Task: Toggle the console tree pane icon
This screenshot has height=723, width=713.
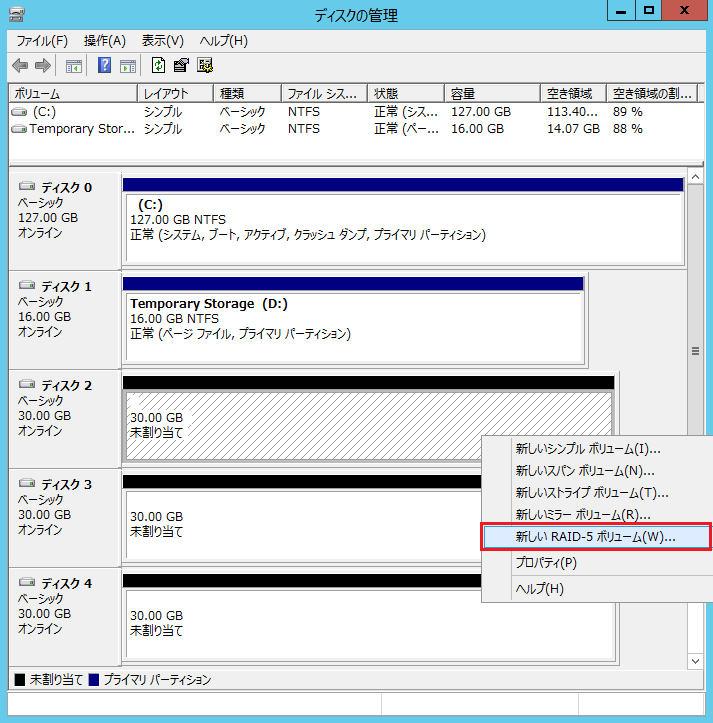Action: (74, 66)
